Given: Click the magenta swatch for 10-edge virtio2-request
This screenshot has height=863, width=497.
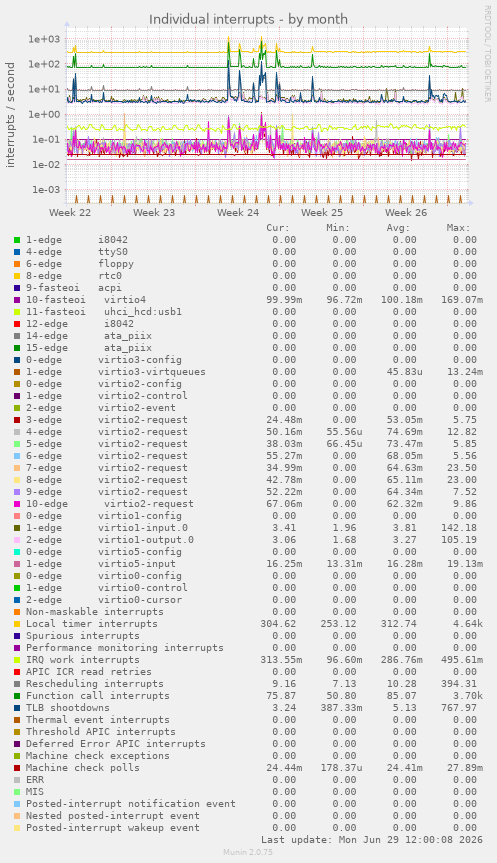Looking at the screenshot, I should point(17,504).
